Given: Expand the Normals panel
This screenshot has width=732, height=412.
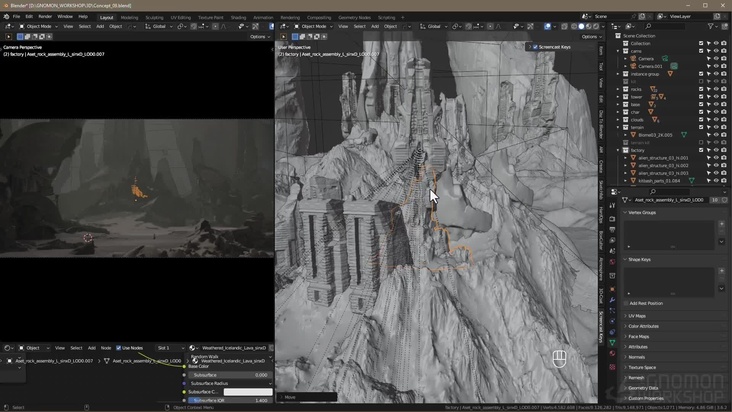Looking at the screenshot, I should pyautogui.click(x=636, y=357).
